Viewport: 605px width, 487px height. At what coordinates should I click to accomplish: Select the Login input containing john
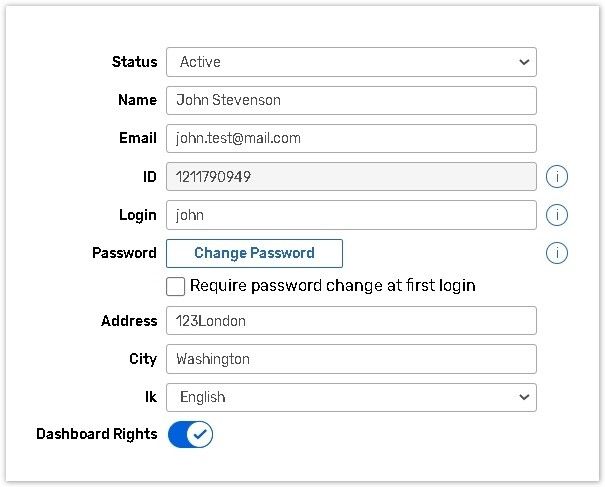coord(351,215)
